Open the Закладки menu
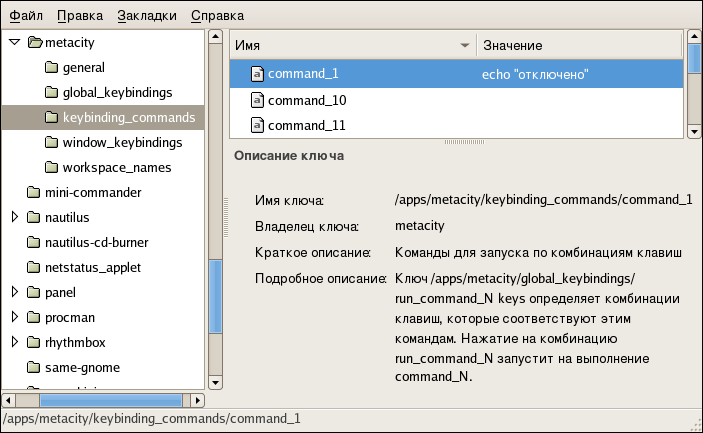The image size is (703, 433). (147, 16)
